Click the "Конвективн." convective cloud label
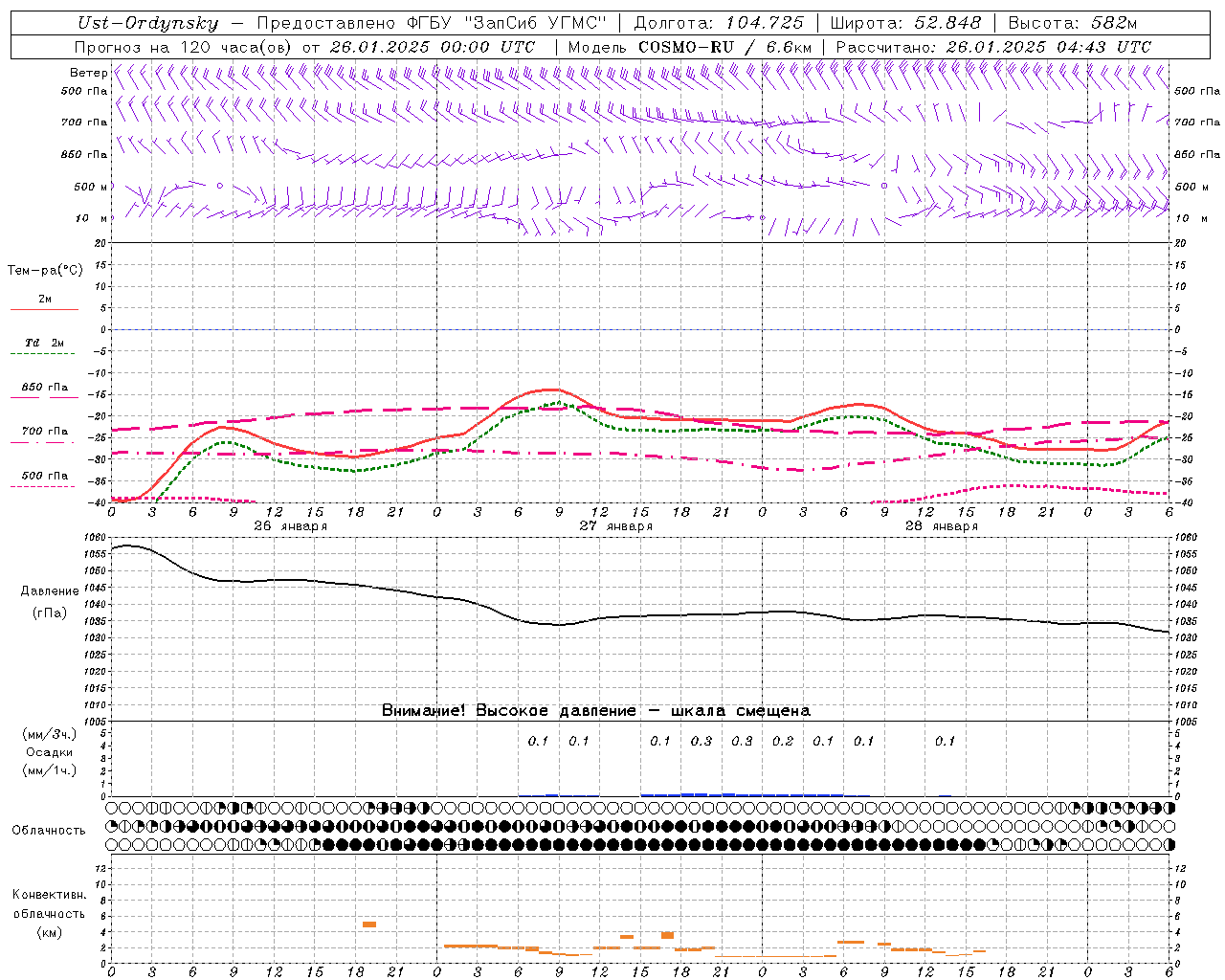 50,895
